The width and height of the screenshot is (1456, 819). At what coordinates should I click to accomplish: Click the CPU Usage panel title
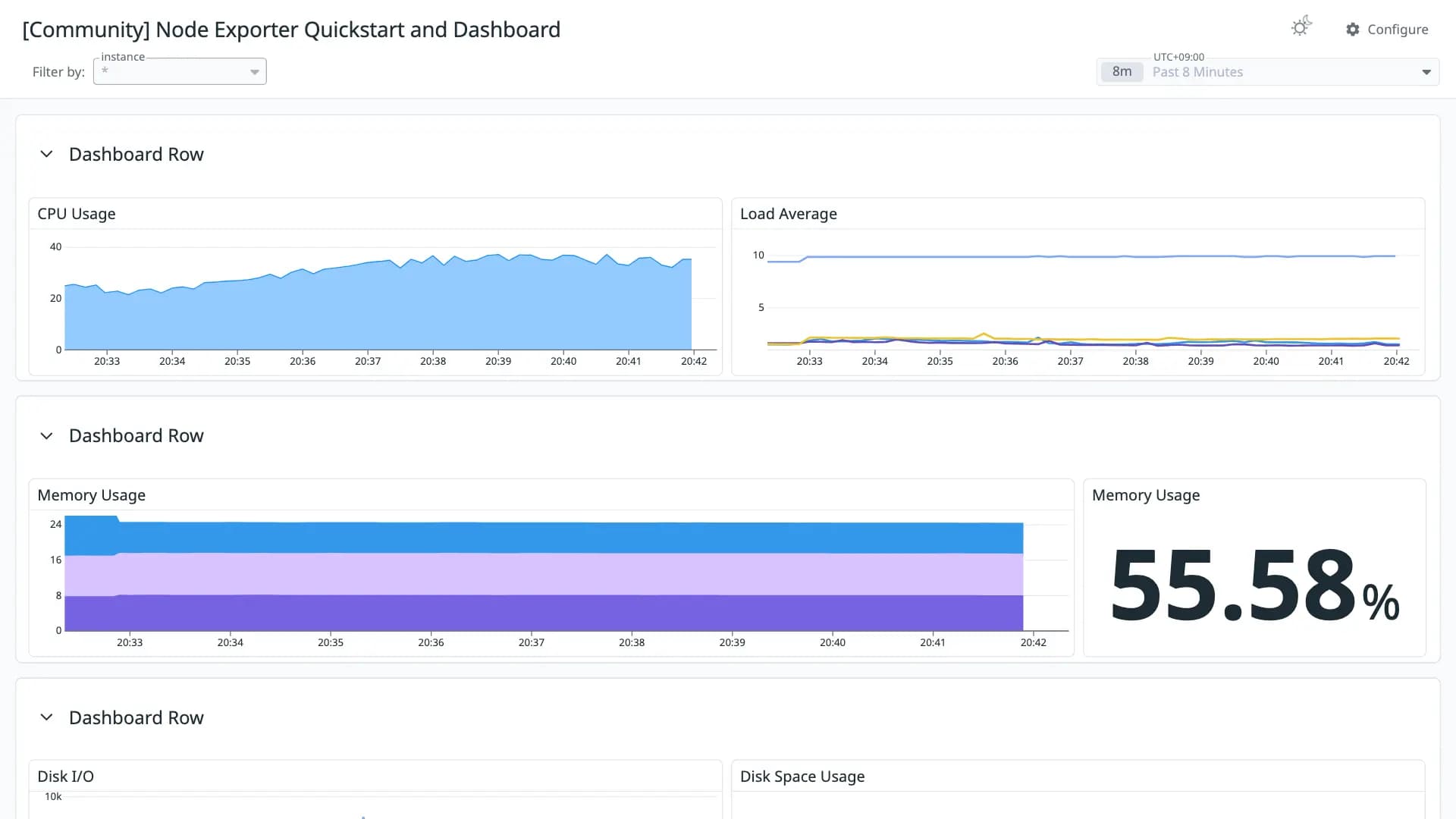(77, 214)
